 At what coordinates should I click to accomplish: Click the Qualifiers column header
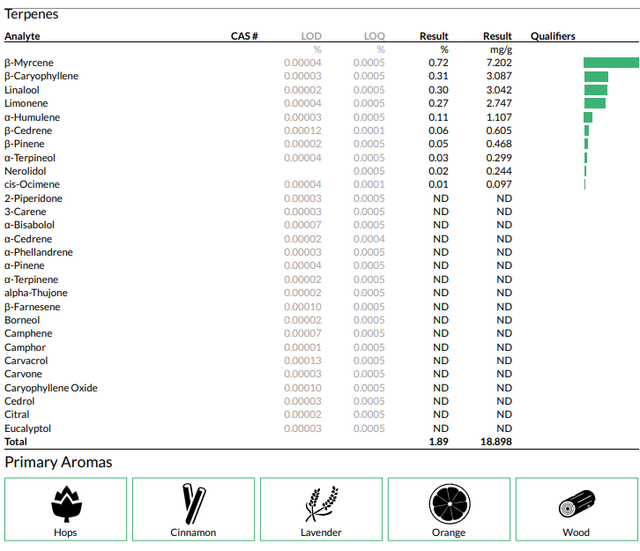click(x=553, y=36)
